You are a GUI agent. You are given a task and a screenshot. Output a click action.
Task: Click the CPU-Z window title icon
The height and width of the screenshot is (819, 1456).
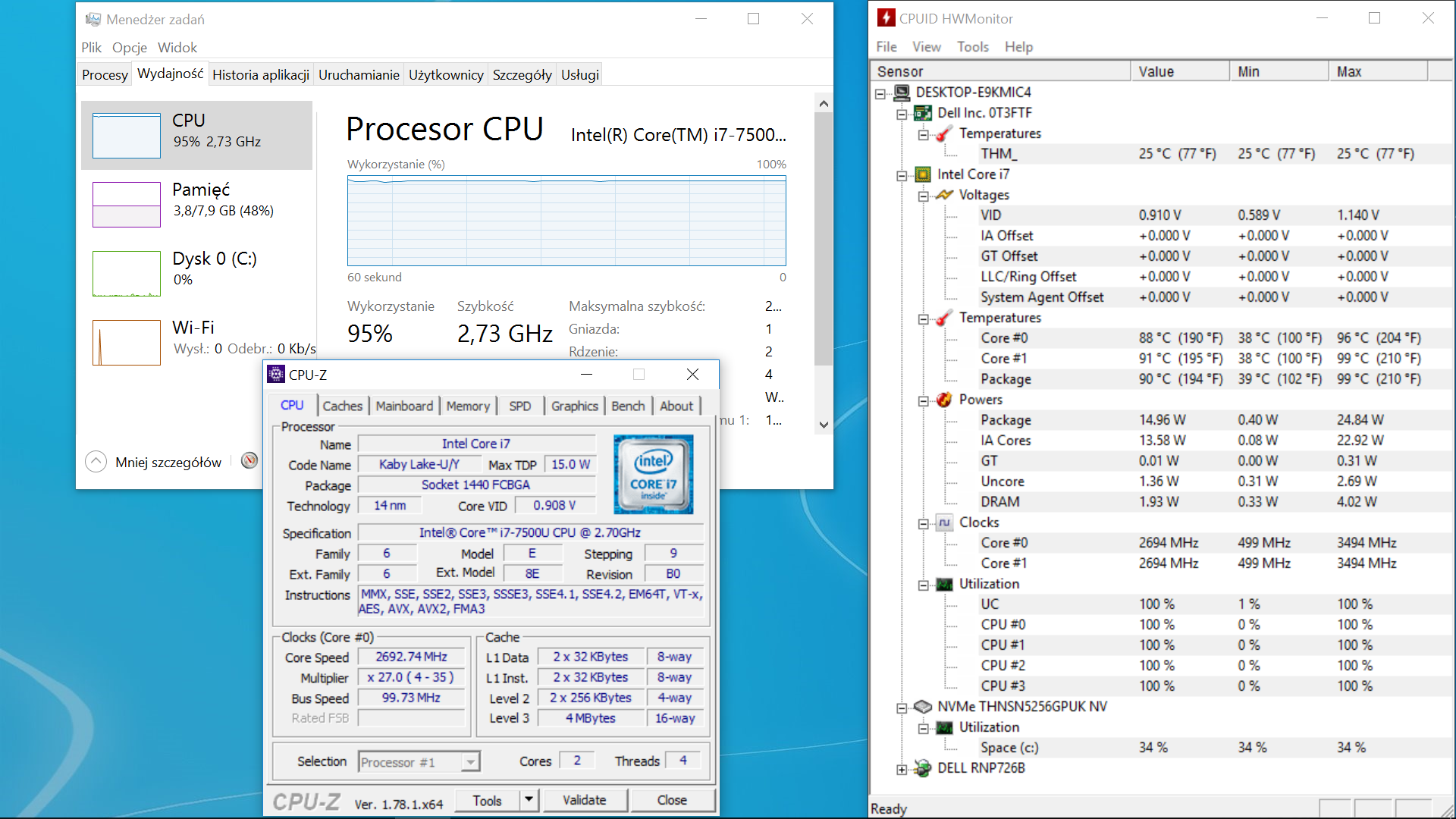pos(276,374)
